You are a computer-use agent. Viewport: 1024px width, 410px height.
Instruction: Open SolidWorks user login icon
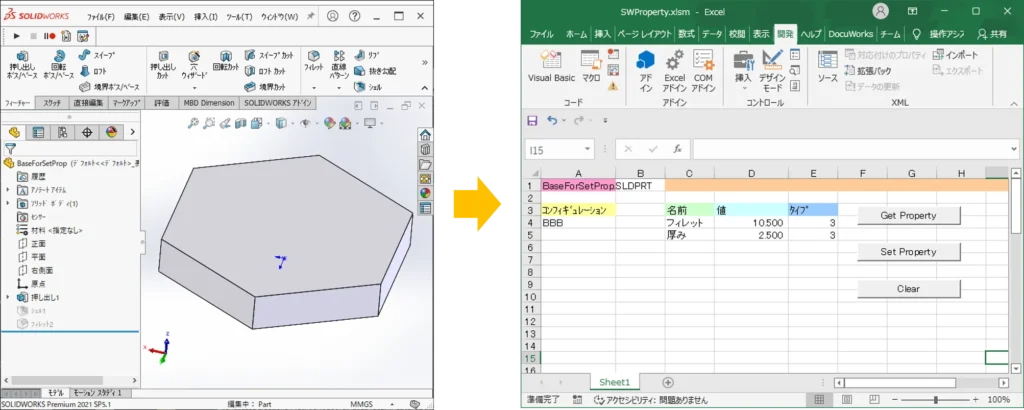tap(332, 16)
